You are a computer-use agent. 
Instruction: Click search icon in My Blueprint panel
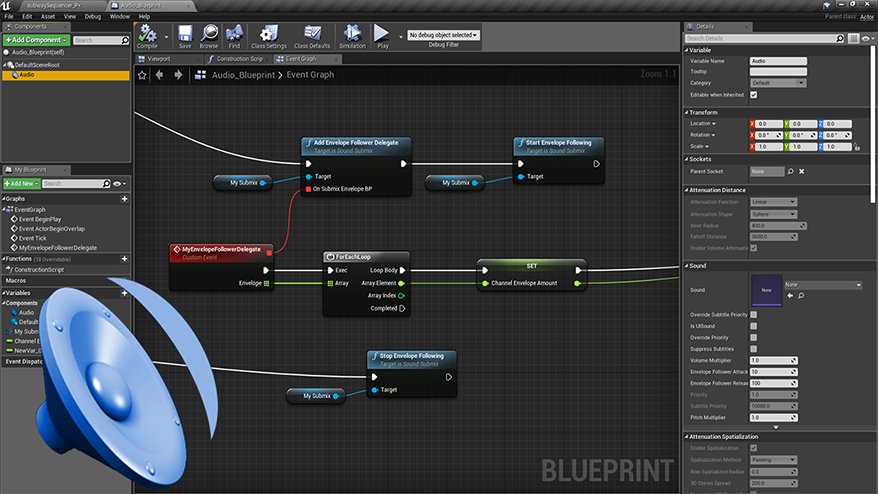coord(106,184)
